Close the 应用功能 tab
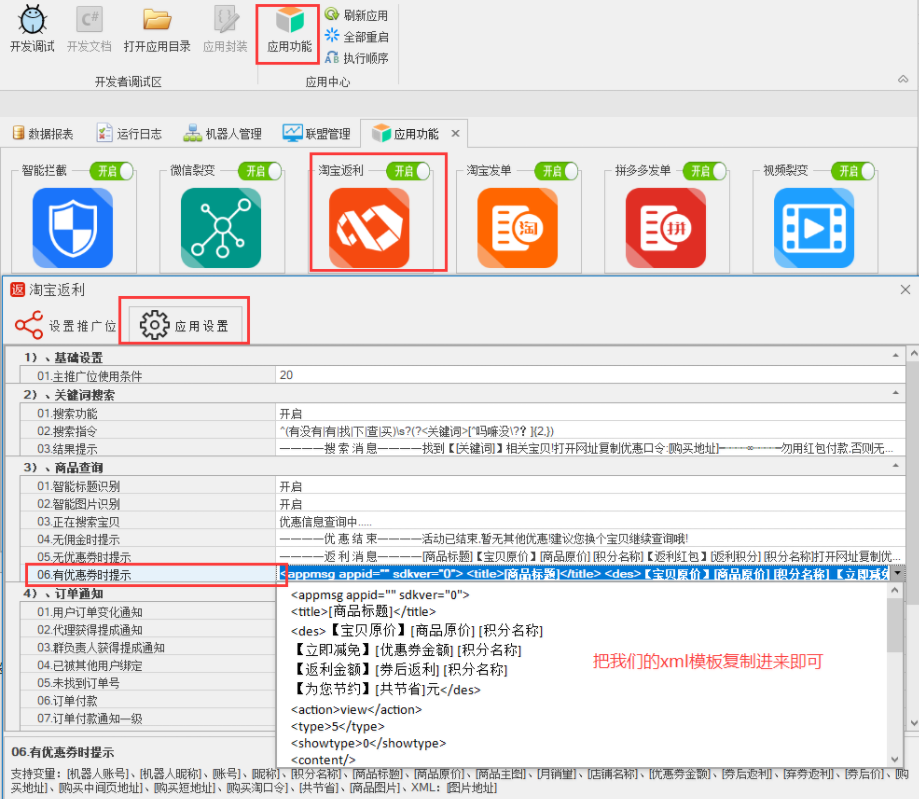 (x=455, y=134)
